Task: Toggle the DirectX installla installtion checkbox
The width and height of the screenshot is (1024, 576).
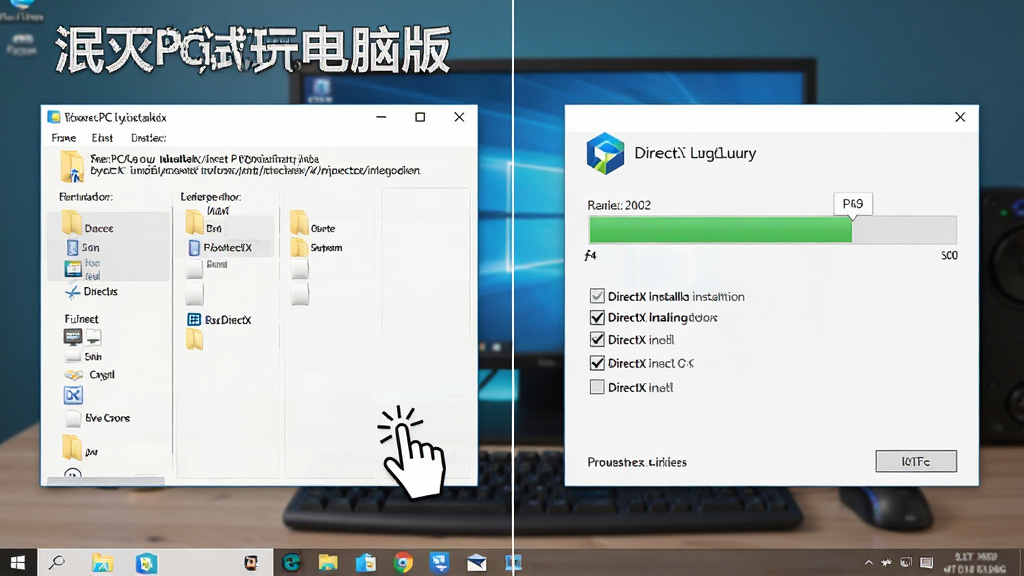Action: pos(597,296)
